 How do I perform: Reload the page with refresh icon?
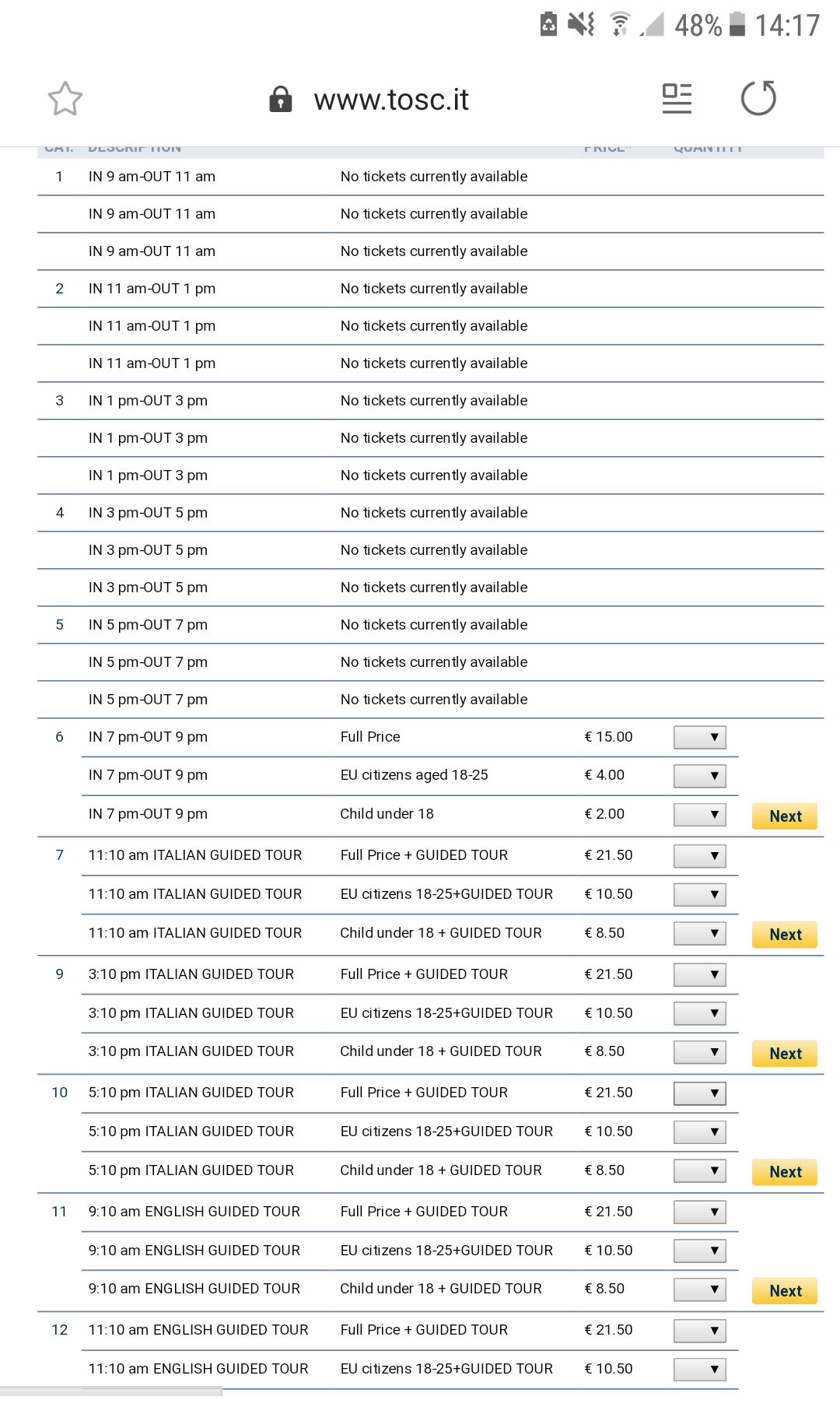point(758,99)
